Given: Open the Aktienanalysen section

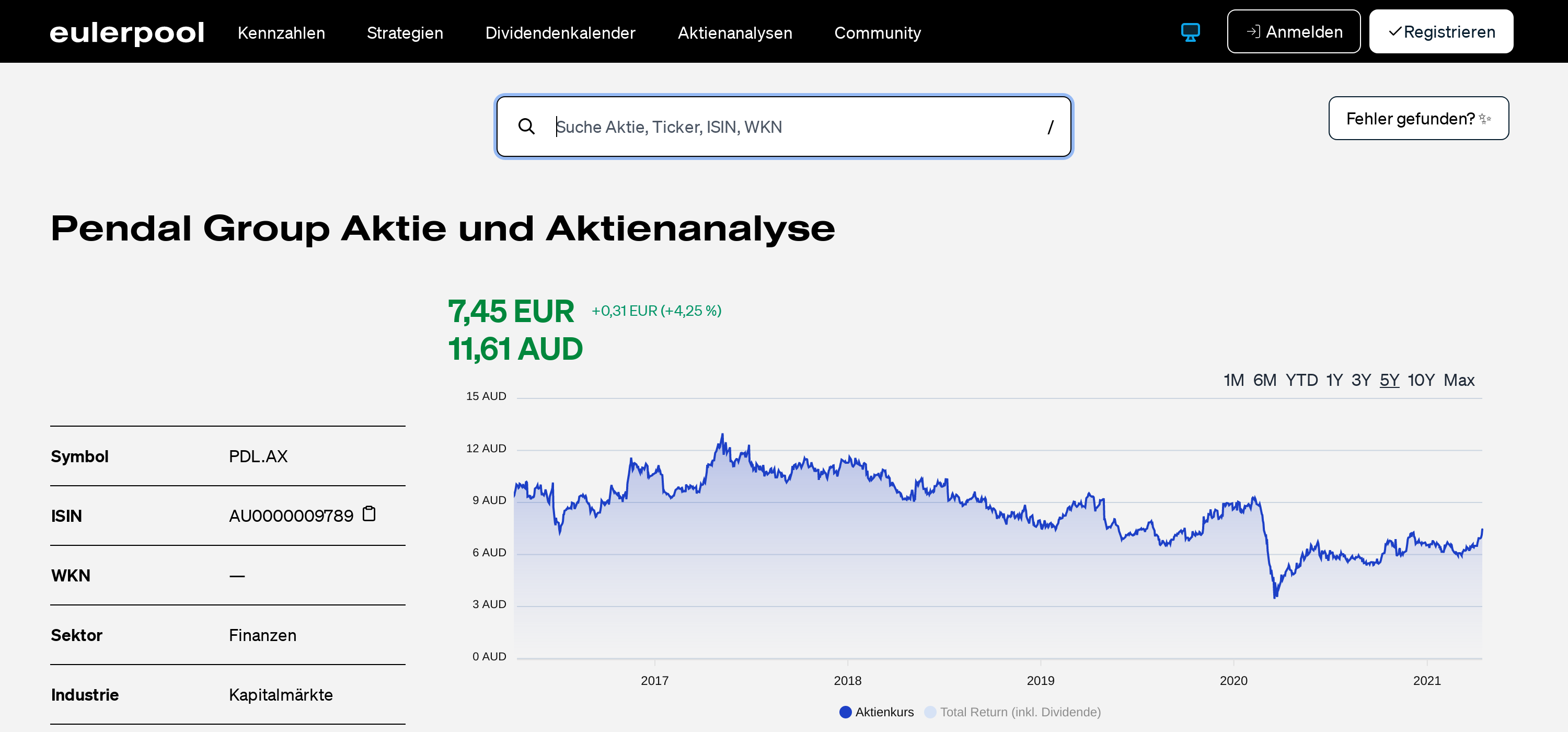Looking at the screenshot, I should pyautogui.click(x=735, y=33).
